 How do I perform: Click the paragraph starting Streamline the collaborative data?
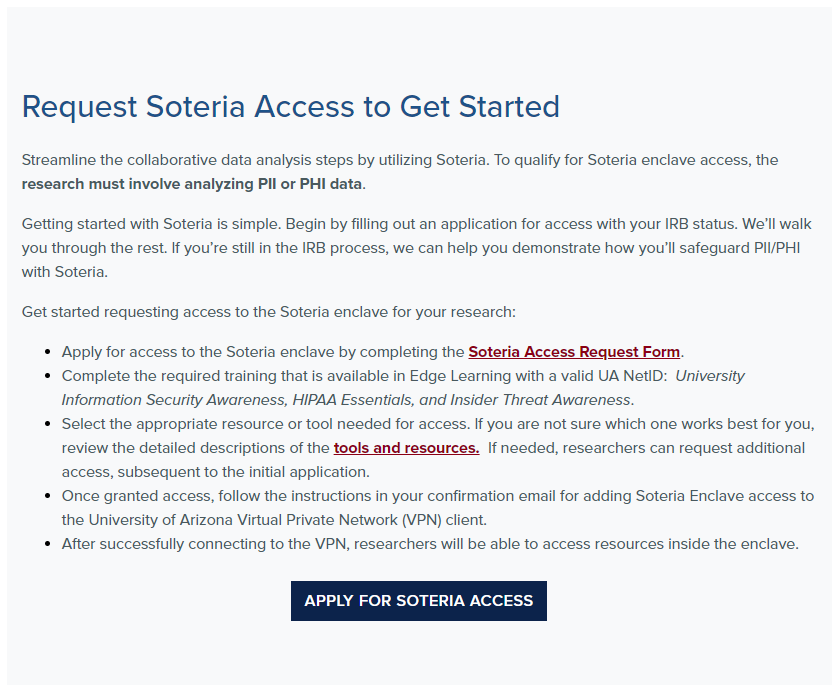[x=400, y=172]
